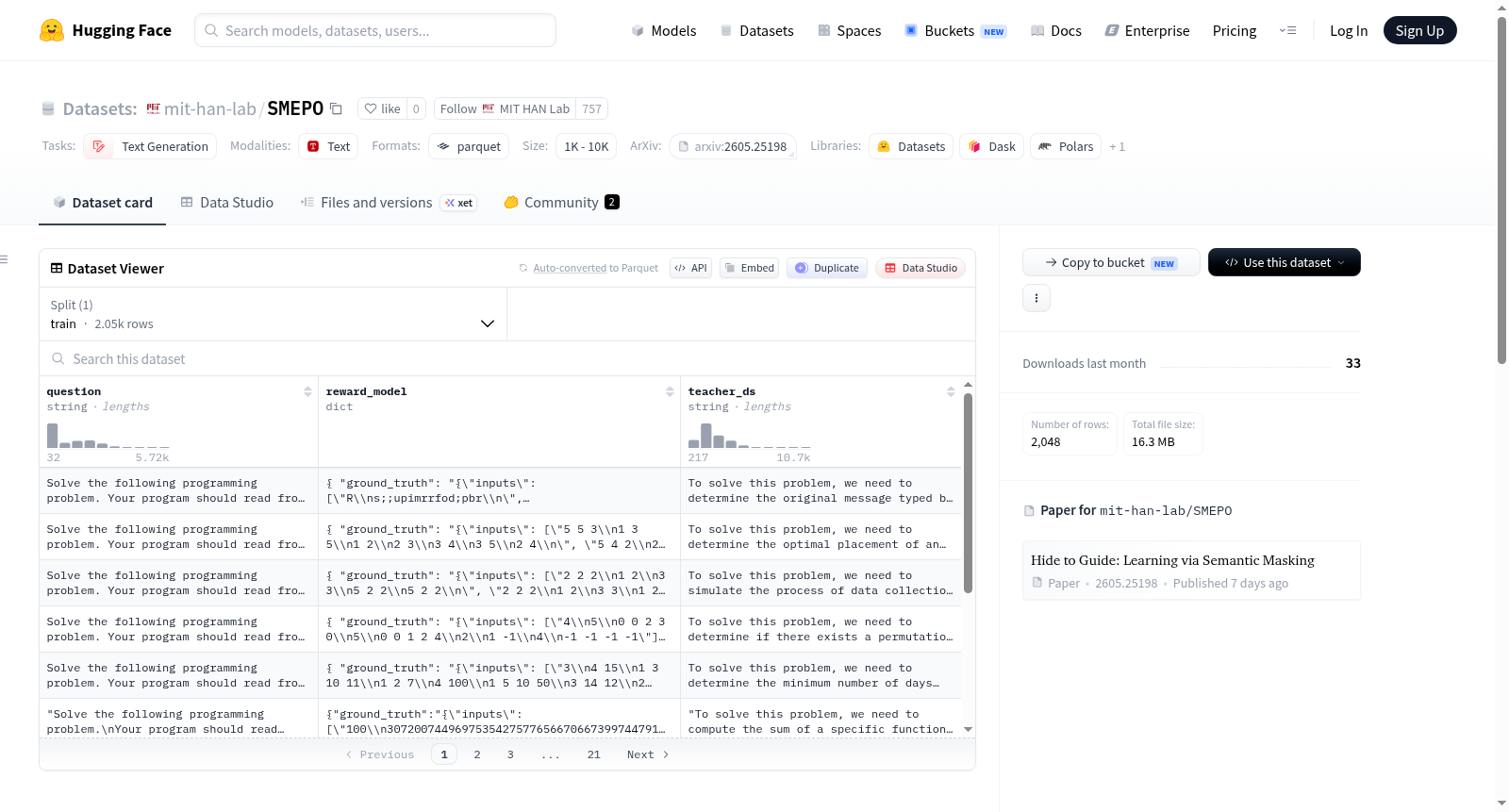This screenshot has height=812, width=1509.
Task: Copy dataset name with the copy icon
Action: tap(336, 108)
